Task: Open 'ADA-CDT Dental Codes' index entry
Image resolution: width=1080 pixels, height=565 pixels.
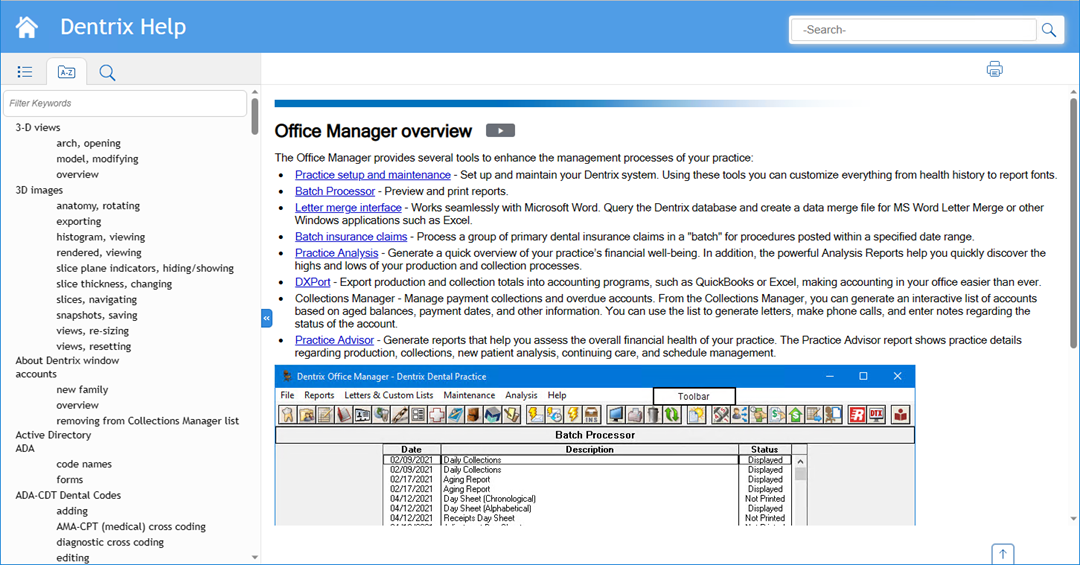Action: [68, 495]
